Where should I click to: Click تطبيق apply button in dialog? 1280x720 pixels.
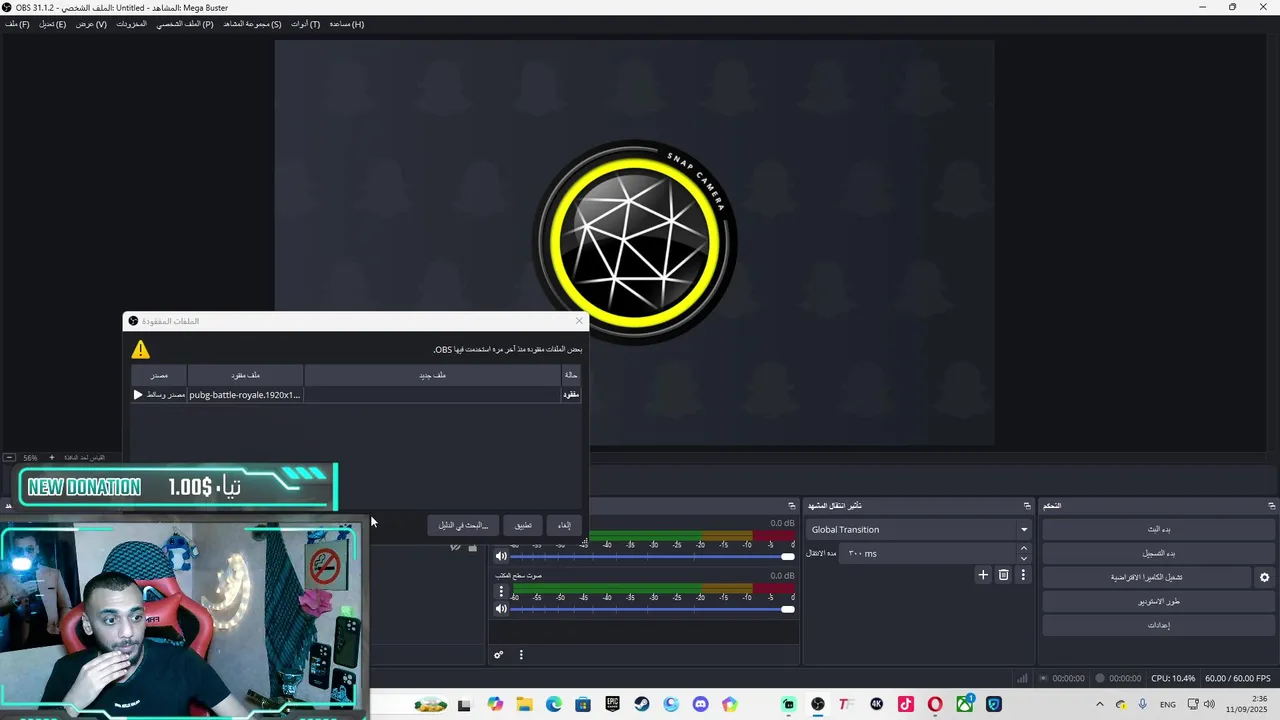[523, 525]
